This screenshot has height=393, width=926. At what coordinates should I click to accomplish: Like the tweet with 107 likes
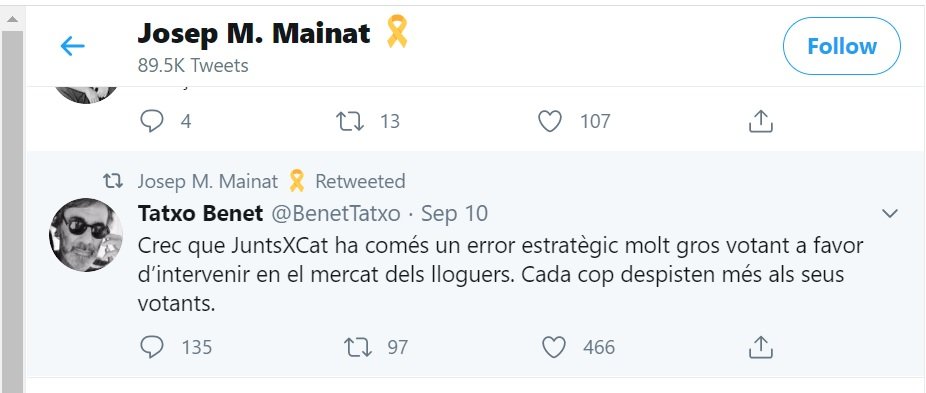(x=550, y=121)
